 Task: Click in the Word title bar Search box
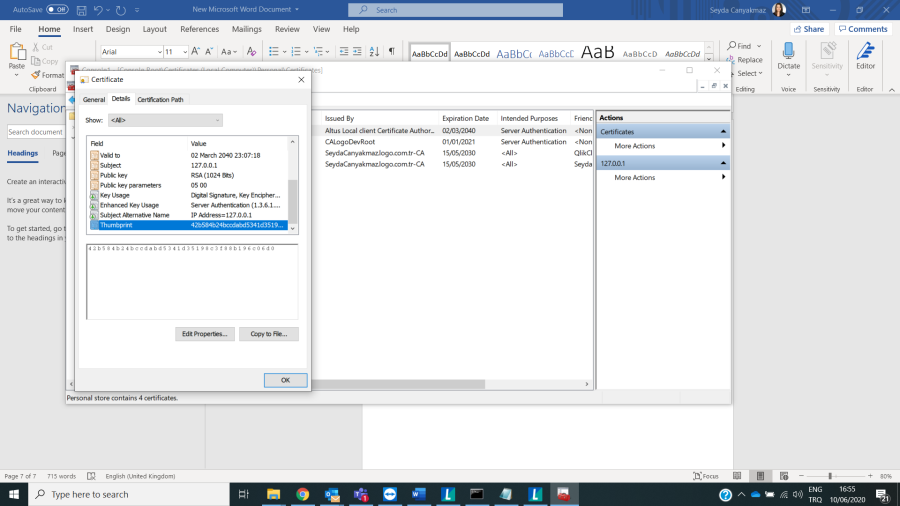[x=455, y=10]
